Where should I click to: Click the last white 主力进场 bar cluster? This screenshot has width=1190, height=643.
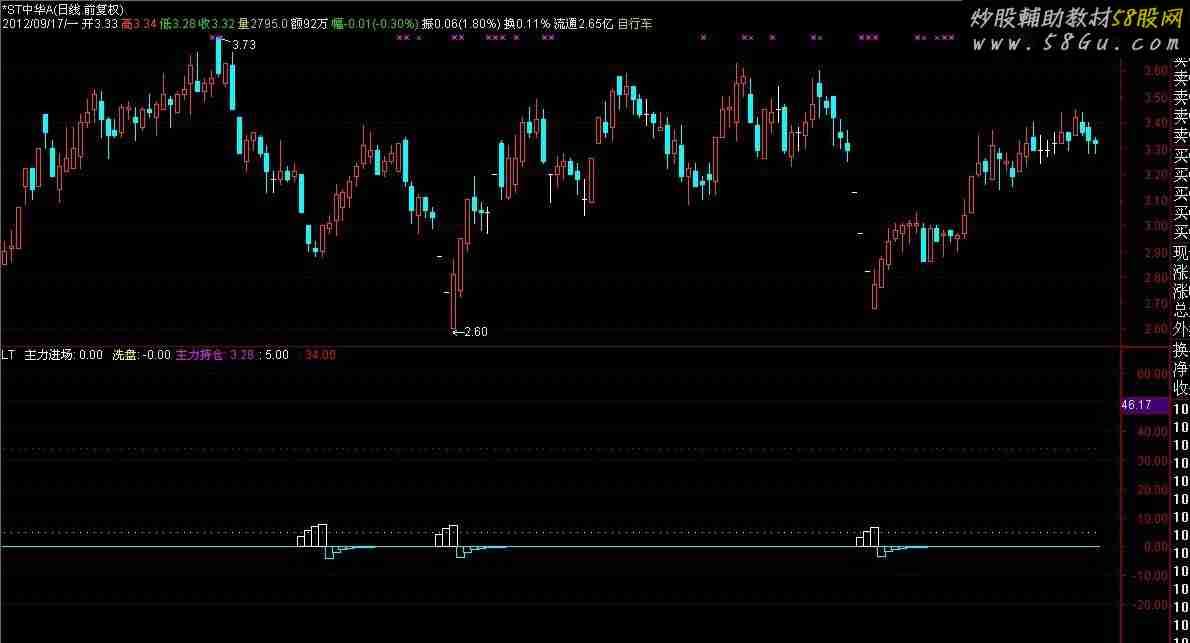(x=867, y=537)
